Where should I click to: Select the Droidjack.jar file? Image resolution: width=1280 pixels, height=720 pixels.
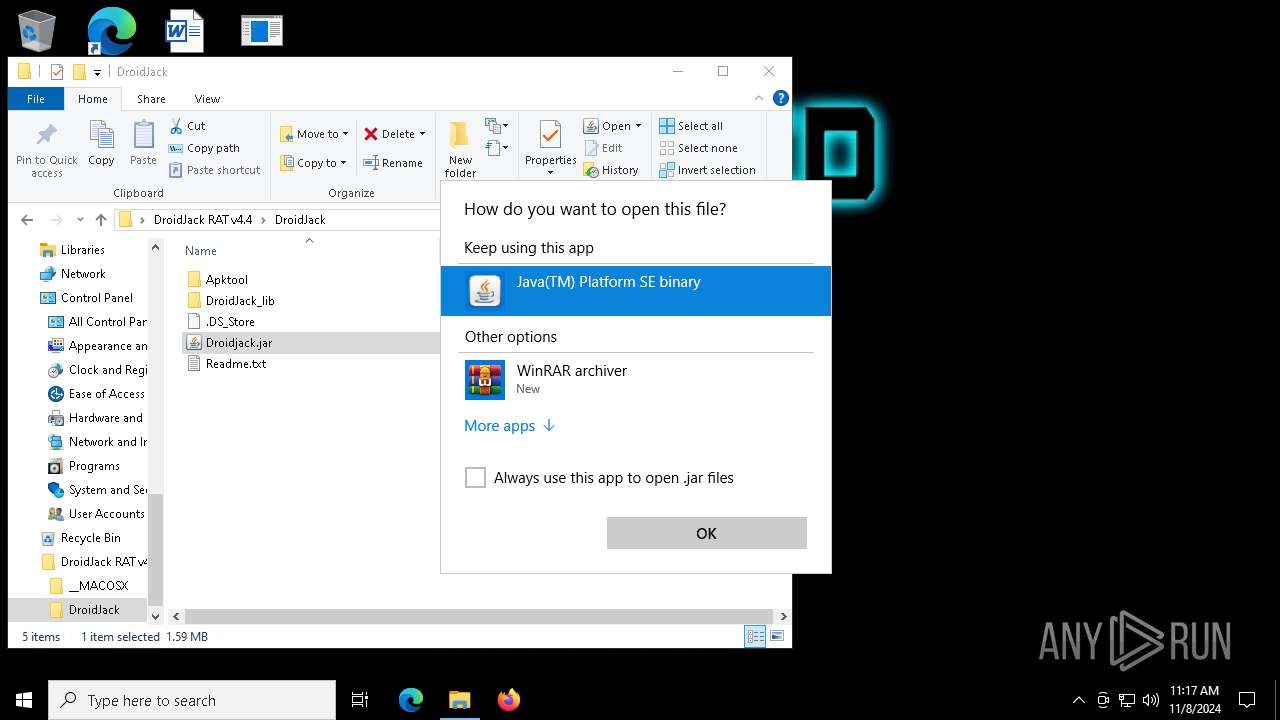(229, 343)
